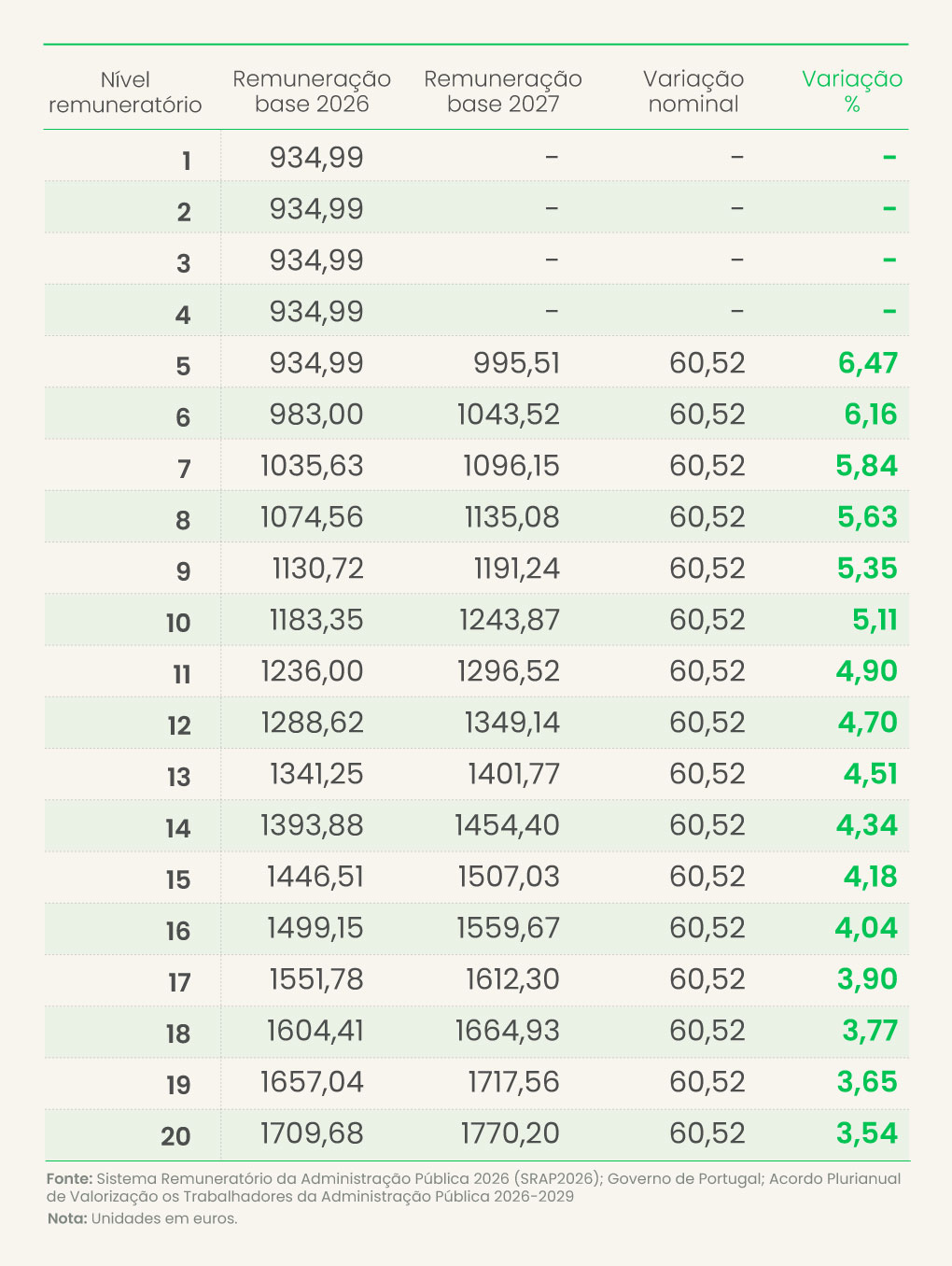Click the 'Remuneração base 2026' column header

point(312,91)
